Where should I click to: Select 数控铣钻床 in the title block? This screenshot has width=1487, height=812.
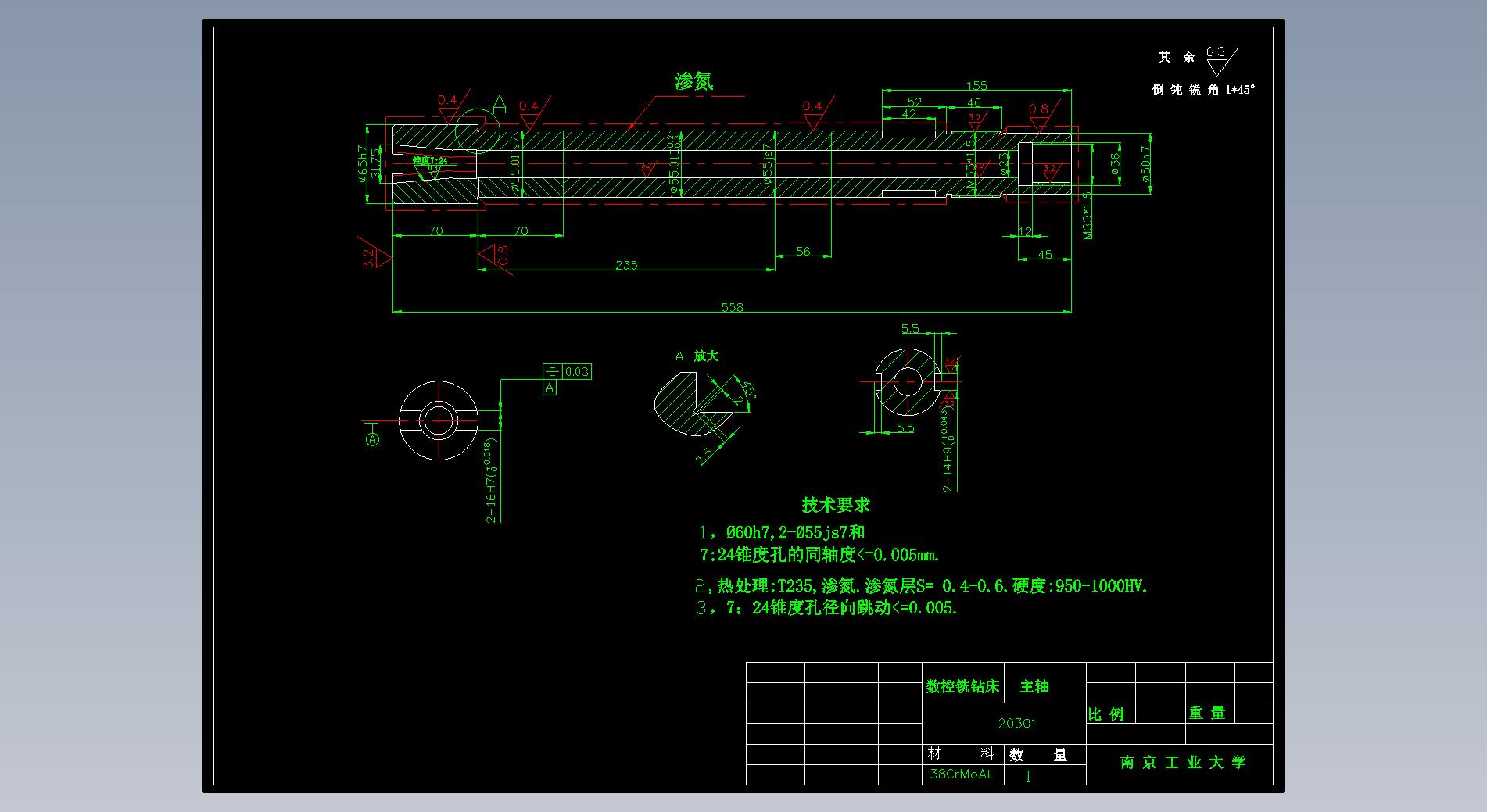pyautogui.click(x=962, y=686)
